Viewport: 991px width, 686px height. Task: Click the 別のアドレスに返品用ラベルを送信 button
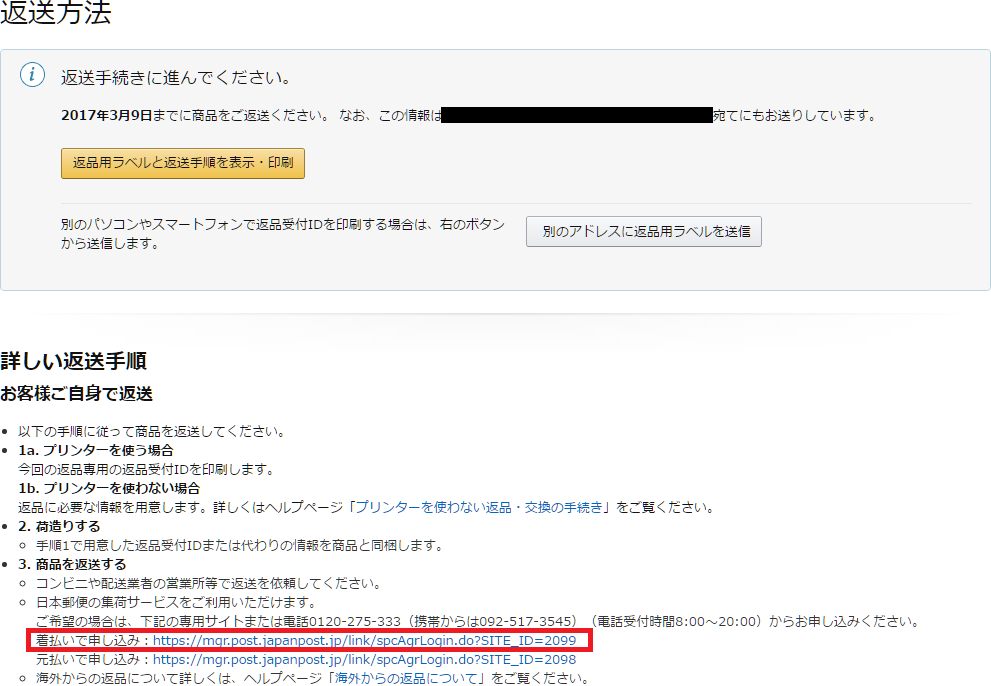click(x=643, y=231)
